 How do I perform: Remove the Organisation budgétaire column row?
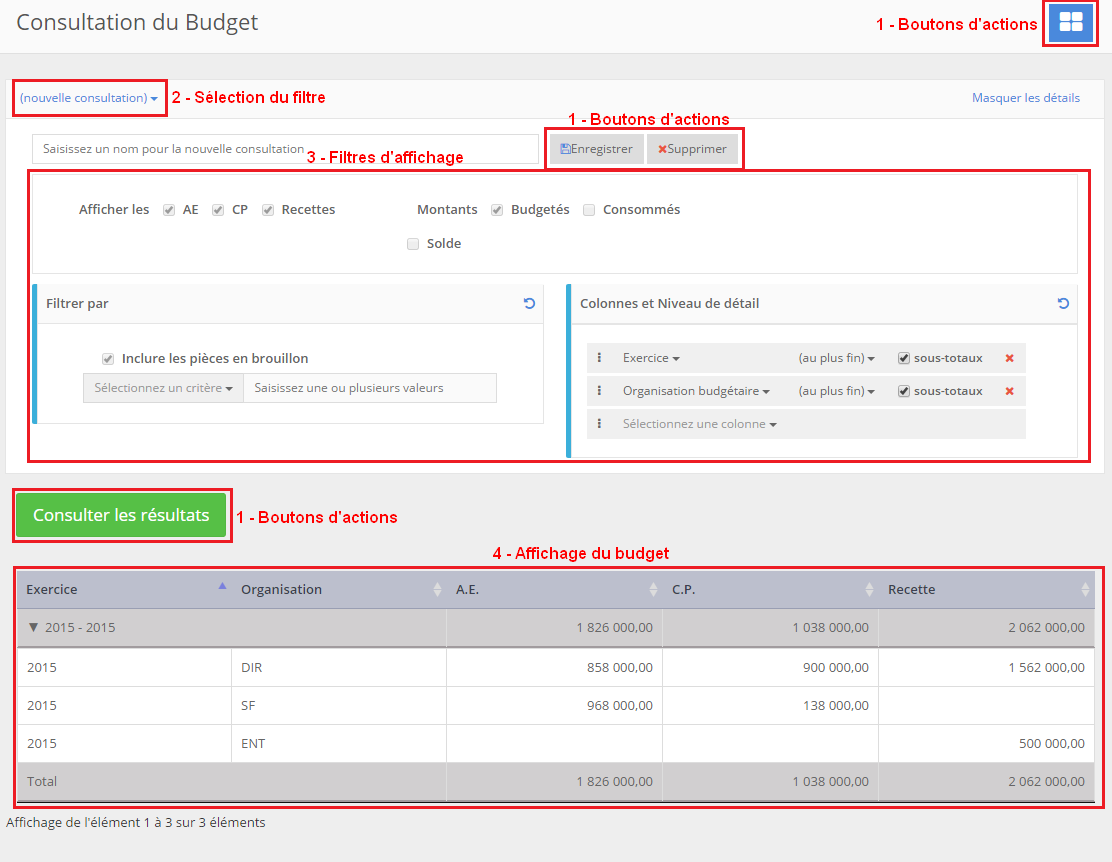1009,391
